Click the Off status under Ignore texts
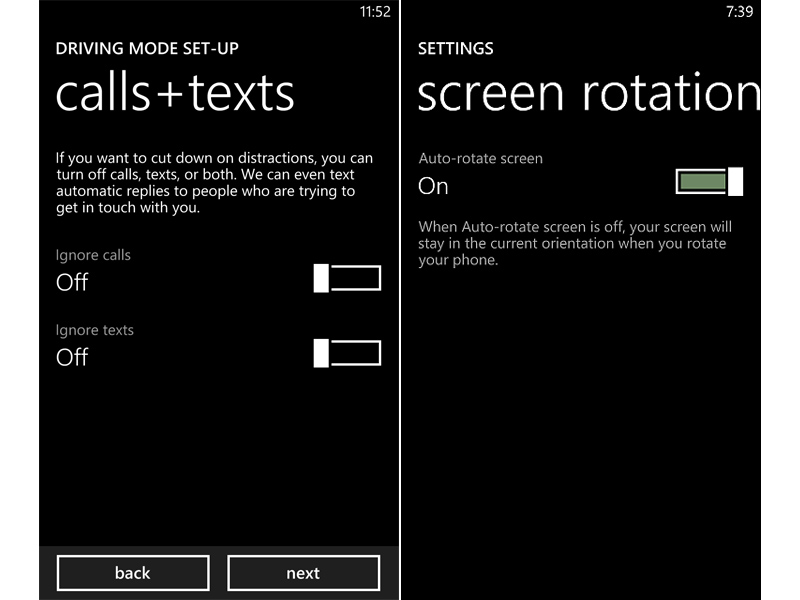 pyautogui.click(x=72, y=358)
